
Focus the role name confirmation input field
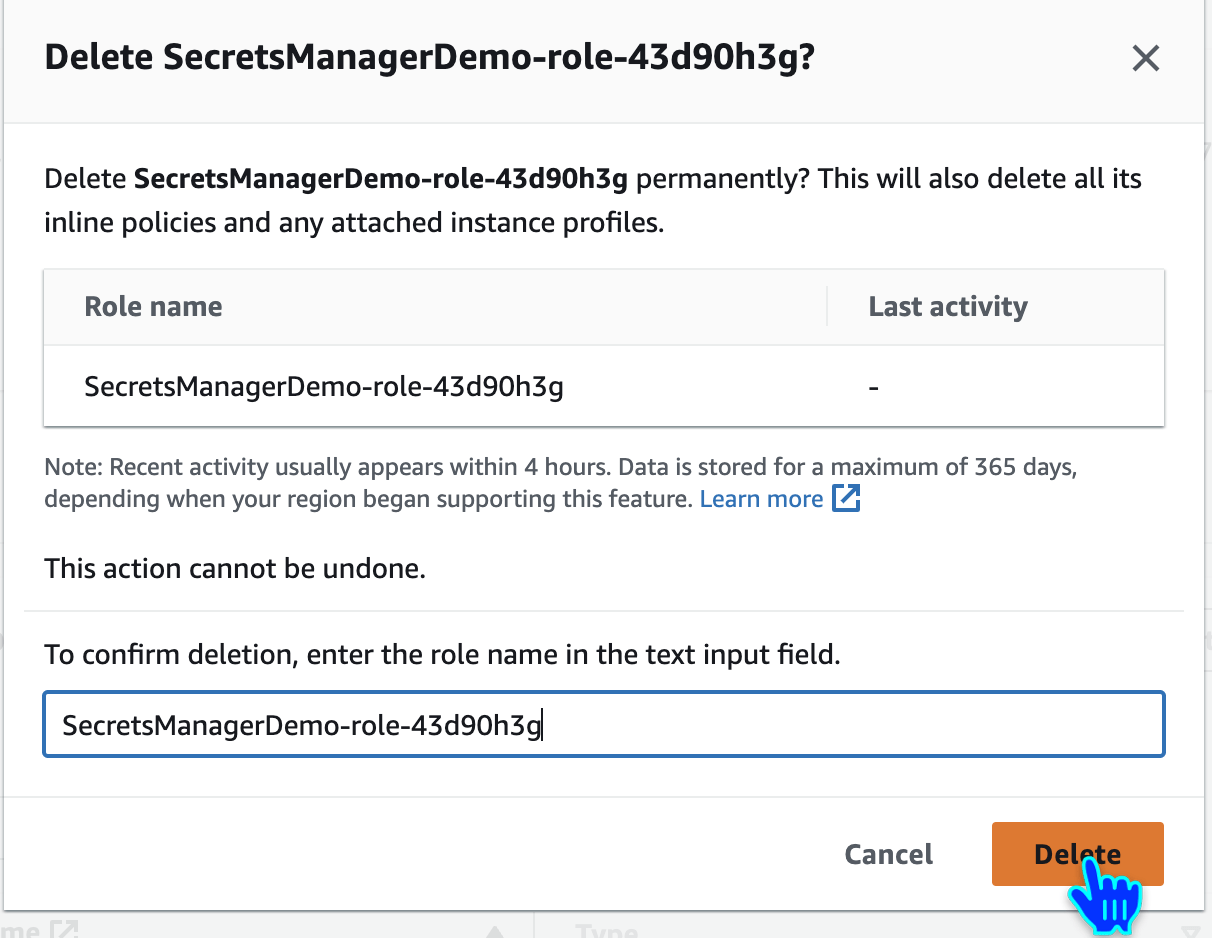603,725
